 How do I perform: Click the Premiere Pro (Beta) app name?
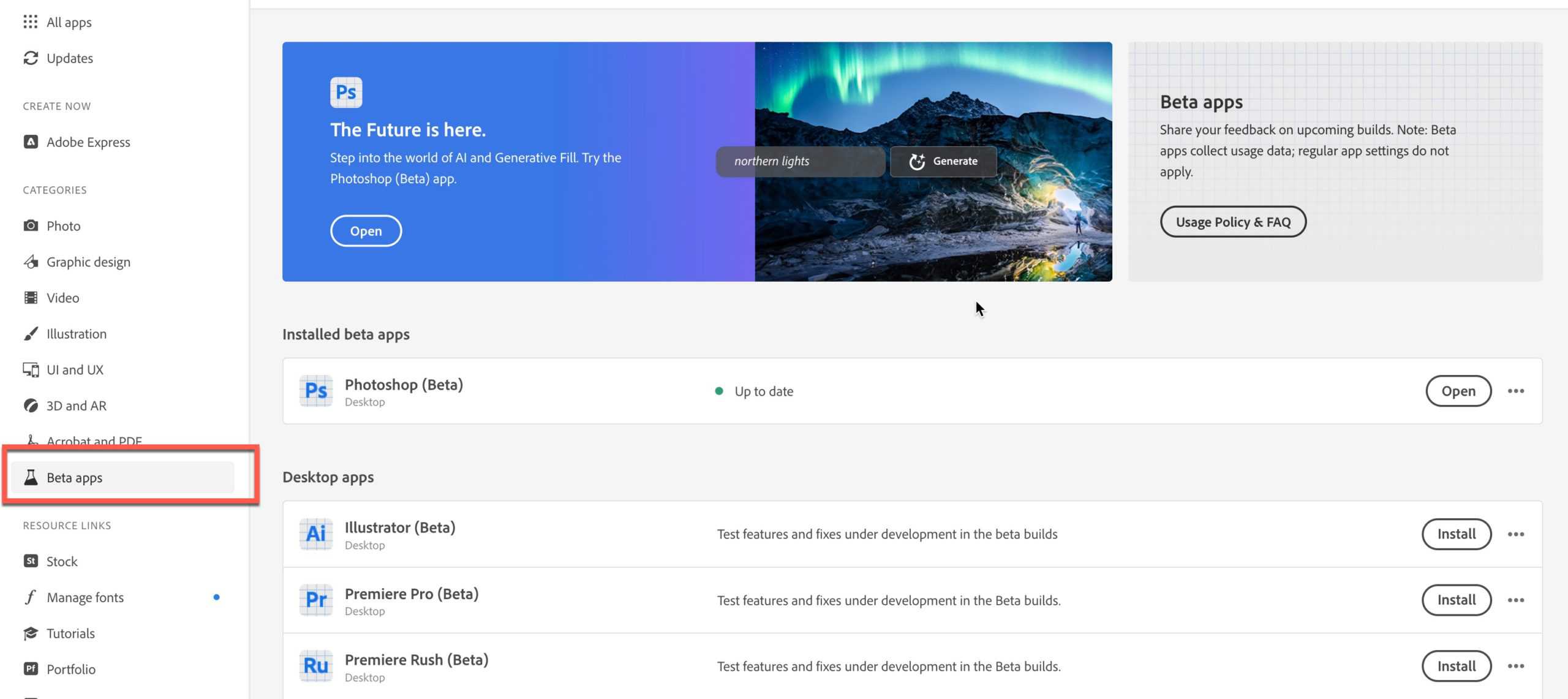[412, 594]
